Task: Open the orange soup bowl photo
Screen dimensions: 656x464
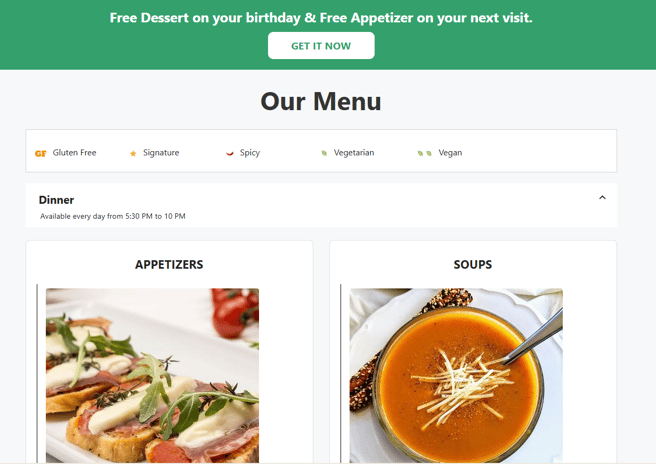Action: pyautogui.click(x=456, y=375)
